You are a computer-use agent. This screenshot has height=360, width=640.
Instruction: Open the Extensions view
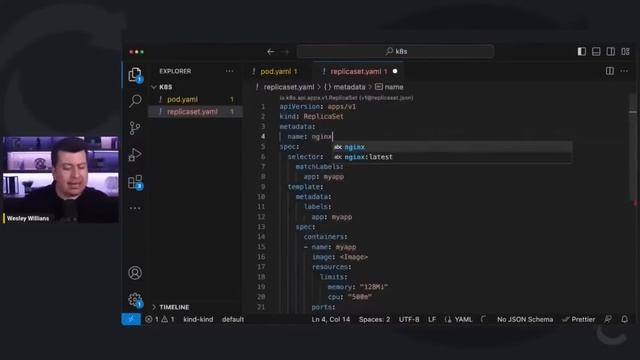(135, 182)
